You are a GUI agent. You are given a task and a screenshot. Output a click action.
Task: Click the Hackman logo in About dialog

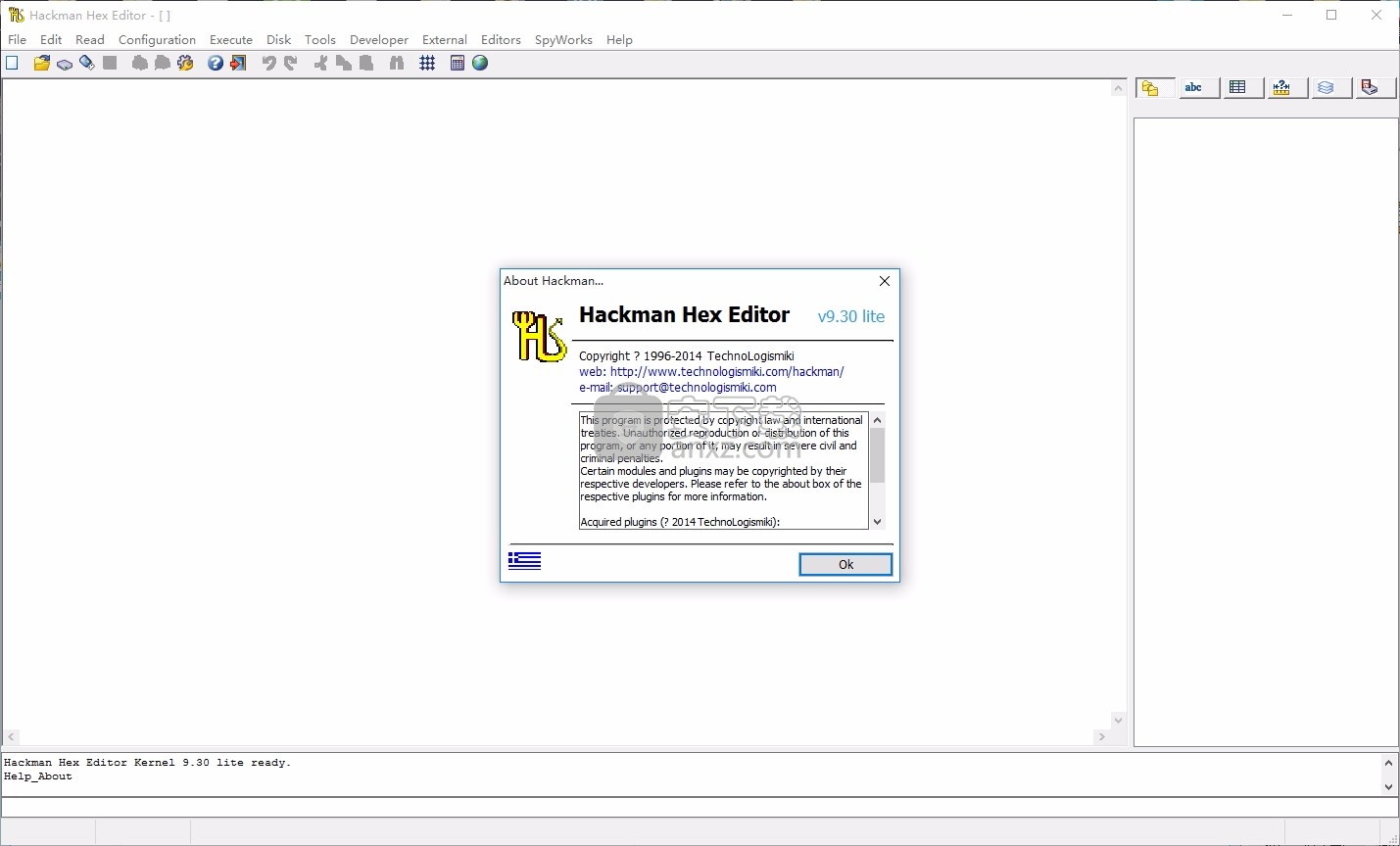pyautogui.click(x=540, y=336)
